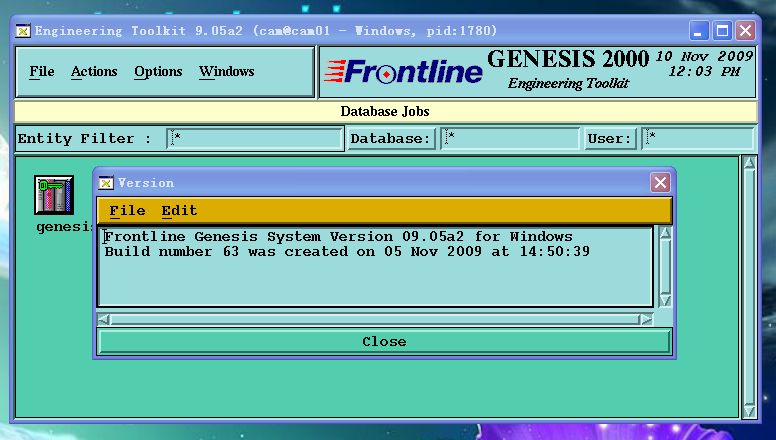The height and width of the screenshot is (440, 776).
Task: Click the date "10 Nov 2009" text
Action: tap(705, 56)
